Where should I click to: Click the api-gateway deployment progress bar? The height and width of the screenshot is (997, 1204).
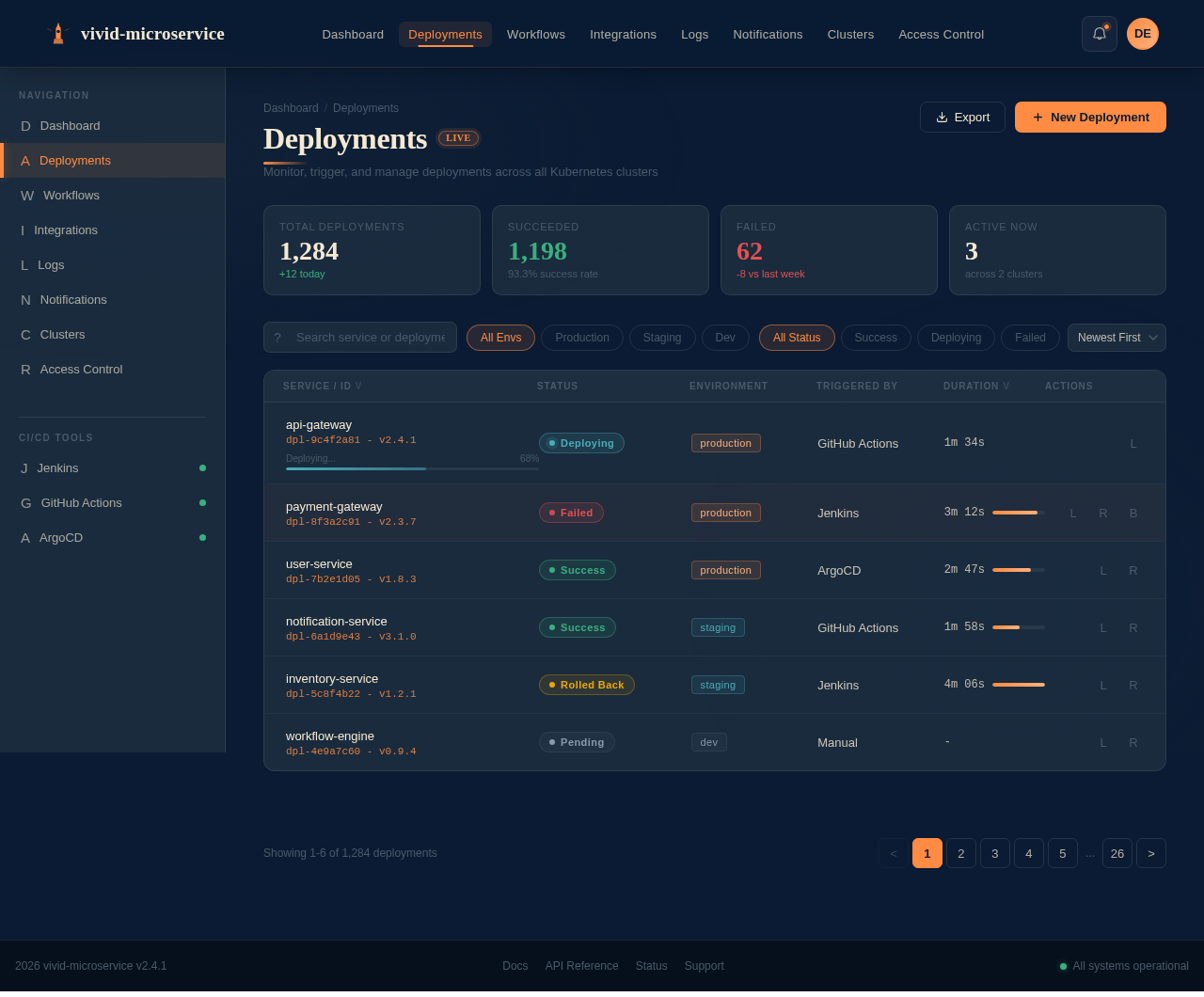[411, 468]
